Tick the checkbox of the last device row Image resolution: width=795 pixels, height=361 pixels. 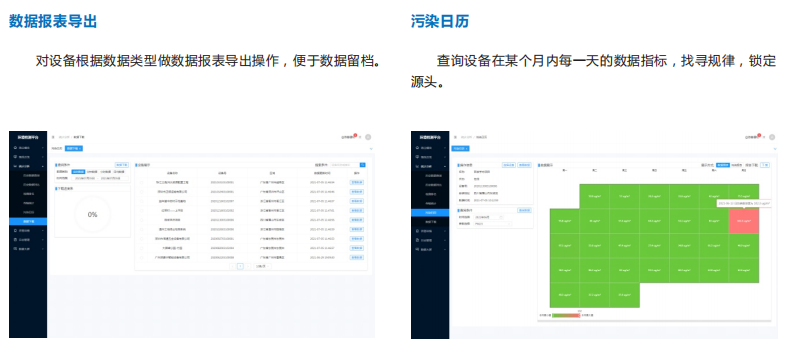[x=141, y=257]
